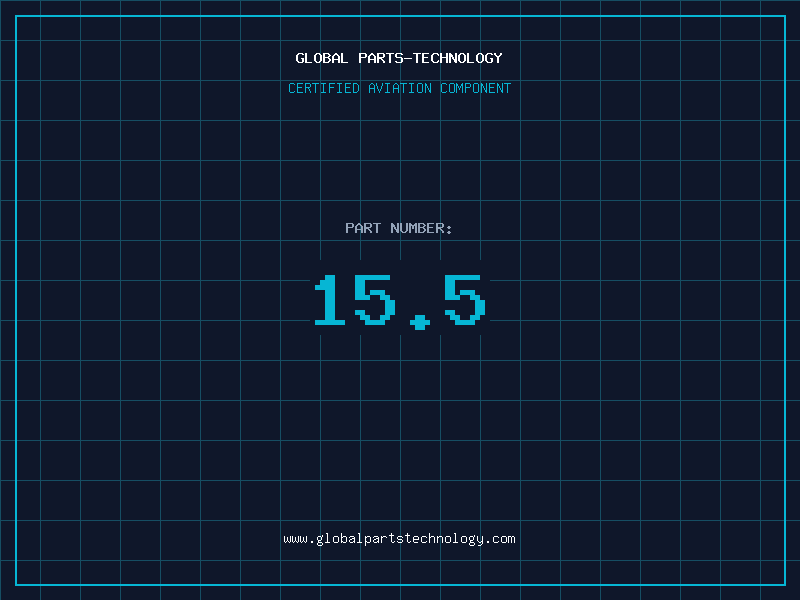Click the www.globalpartstechnology.com website link

399,539
